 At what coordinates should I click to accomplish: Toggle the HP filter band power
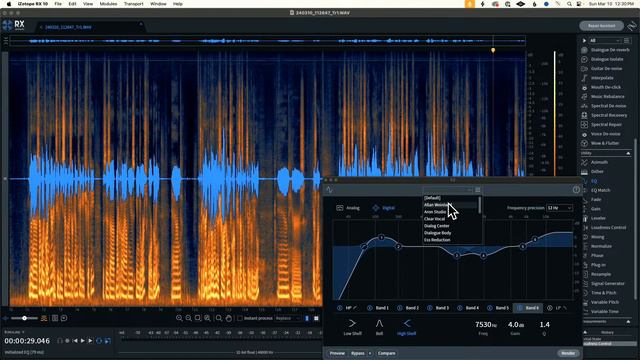pyautogui.click(x=340, y=308)
